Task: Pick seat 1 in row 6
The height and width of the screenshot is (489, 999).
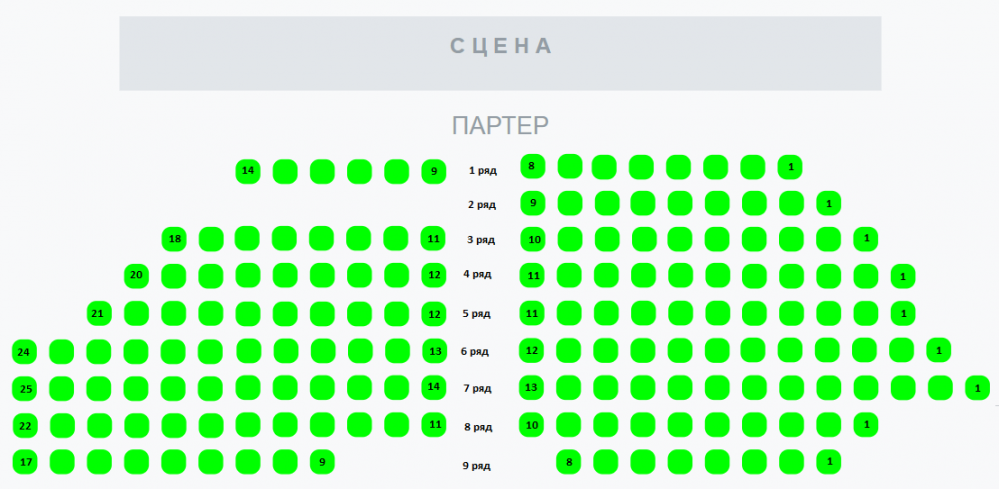Action: point(938,350)
